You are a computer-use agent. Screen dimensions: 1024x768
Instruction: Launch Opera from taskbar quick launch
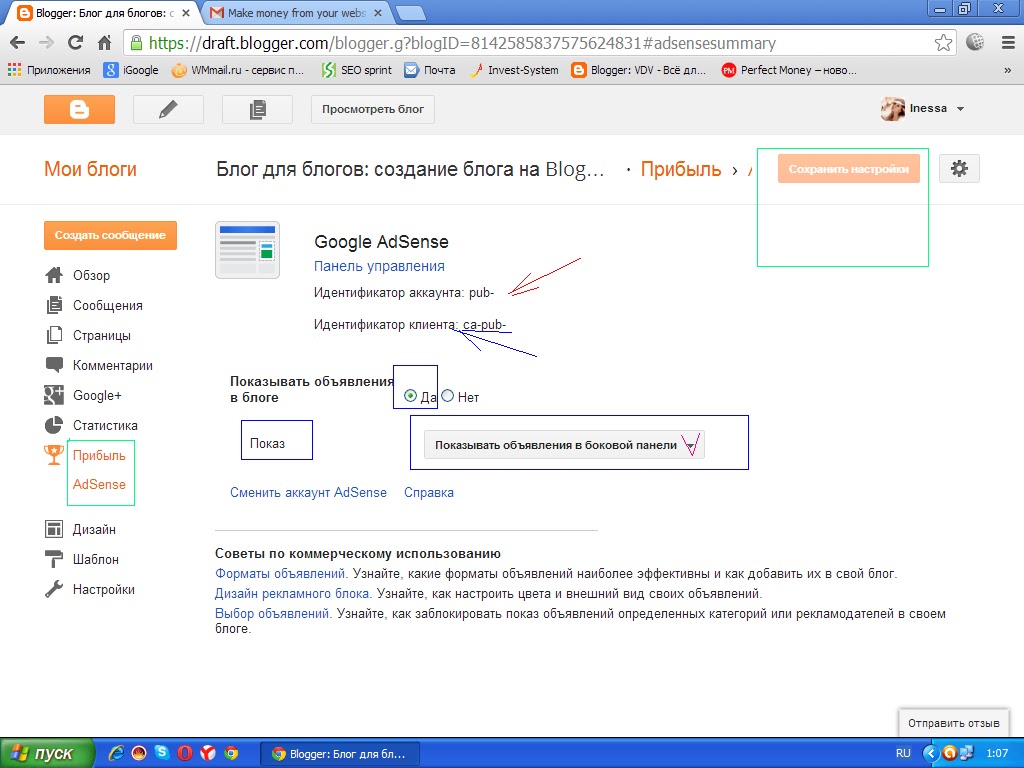point(185,753)
